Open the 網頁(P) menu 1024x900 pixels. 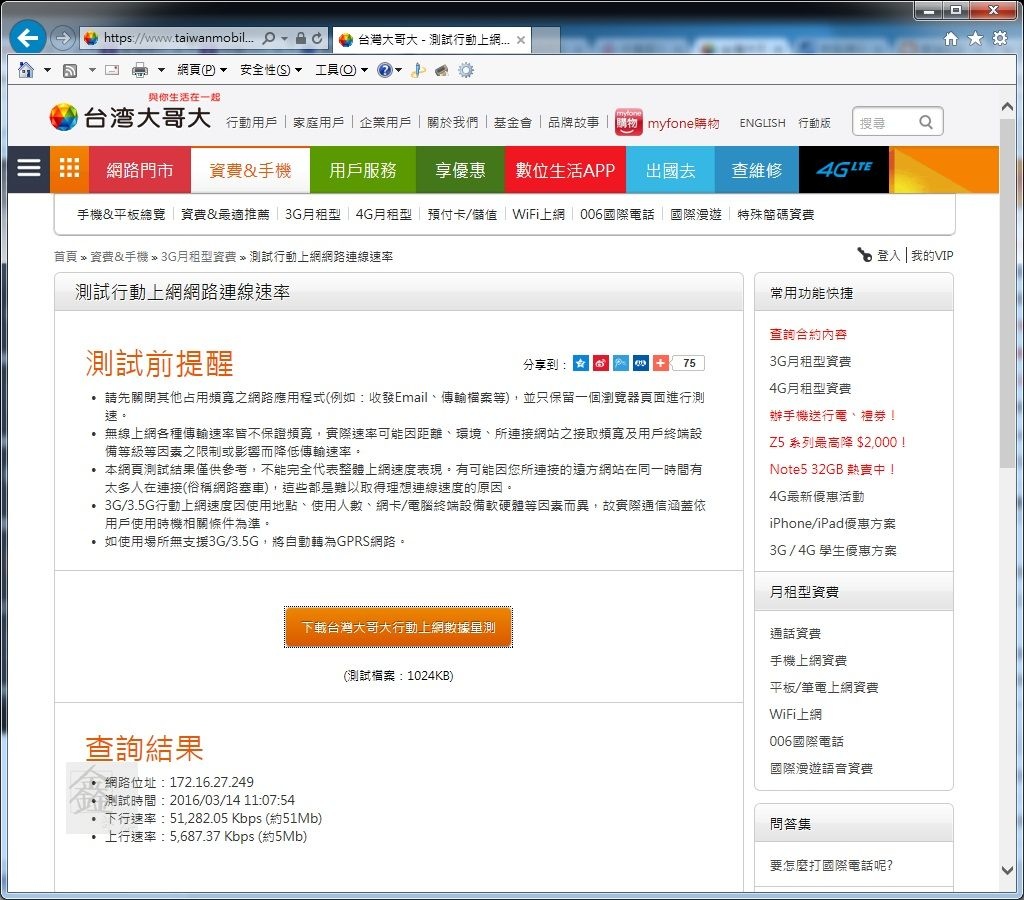[202, 70]
